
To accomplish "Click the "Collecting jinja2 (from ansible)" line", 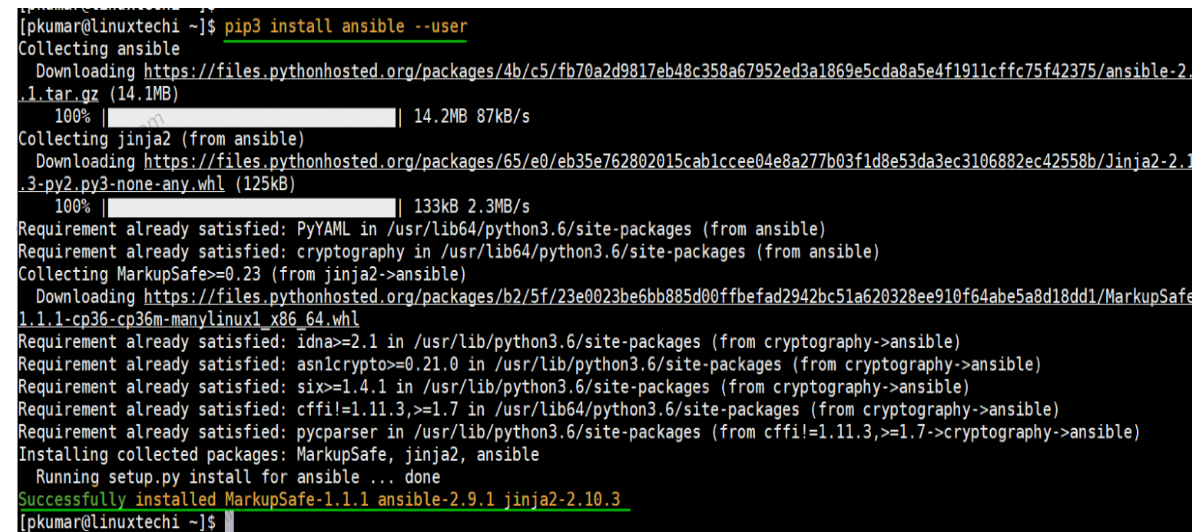I will point(161,139).
